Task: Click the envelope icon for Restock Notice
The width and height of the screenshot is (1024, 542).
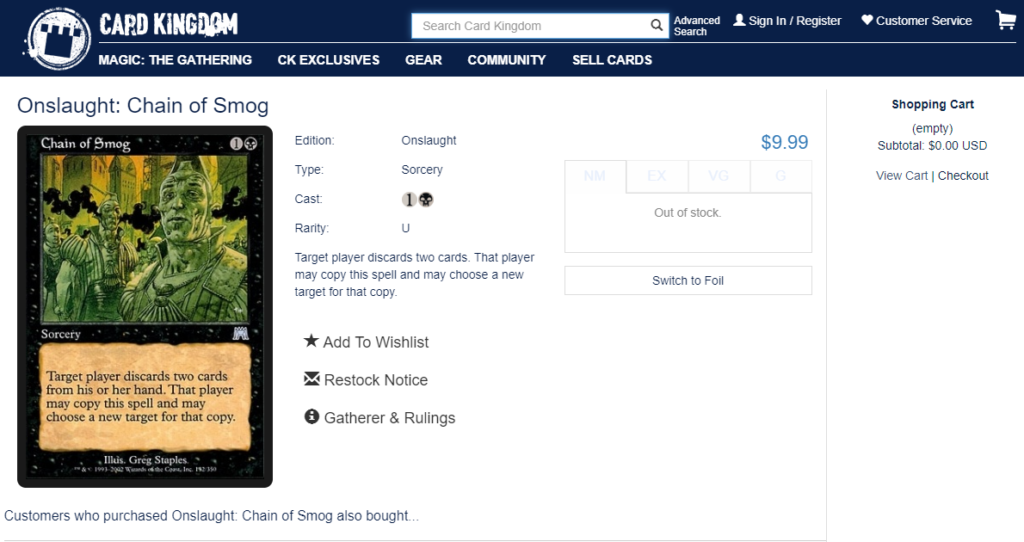Action: click(312, 379)
